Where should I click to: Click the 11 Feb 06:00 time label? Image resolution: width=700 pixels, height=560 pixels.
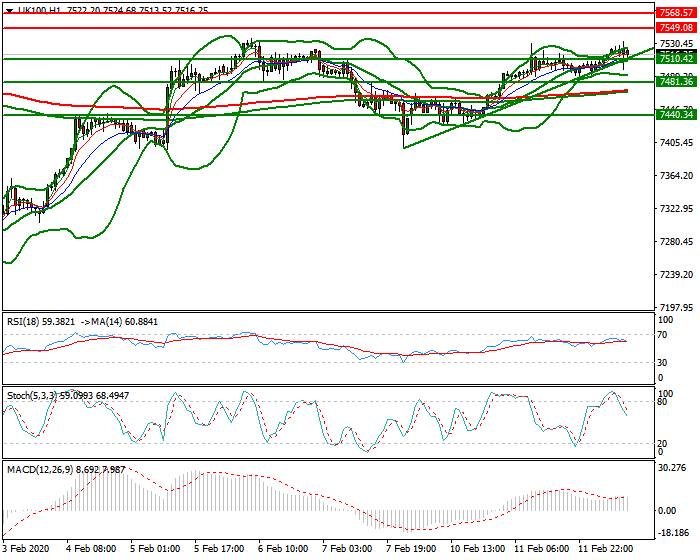(541, 548)
